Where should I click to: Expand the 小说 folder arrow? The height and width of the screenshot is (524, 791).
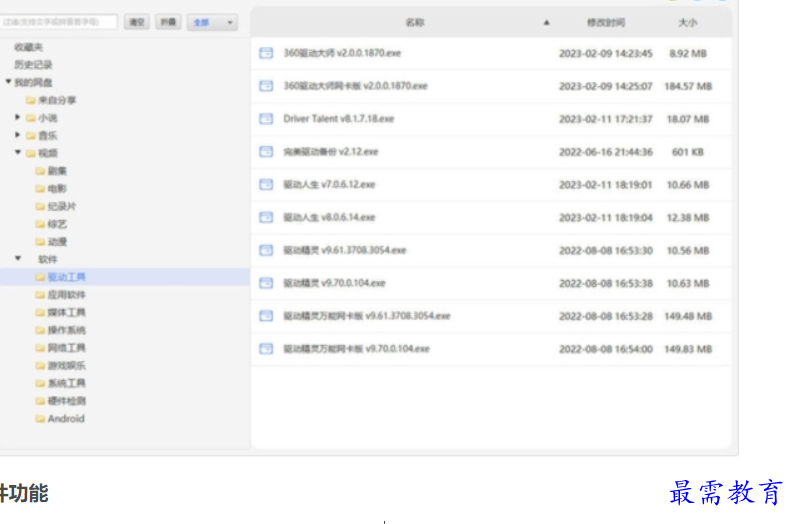click(x=18, y=117)
